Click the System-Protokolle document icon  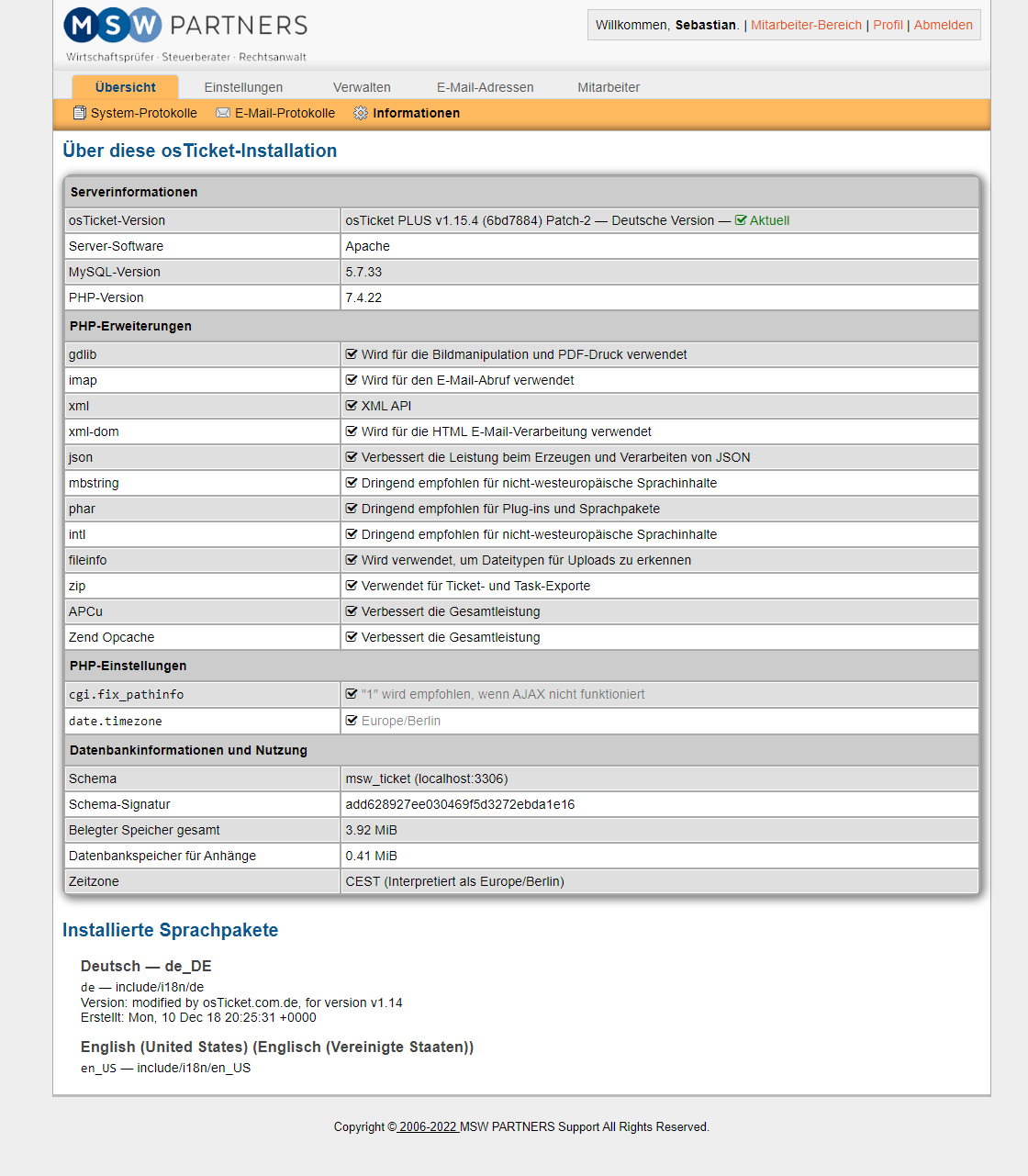click(80, 113)
